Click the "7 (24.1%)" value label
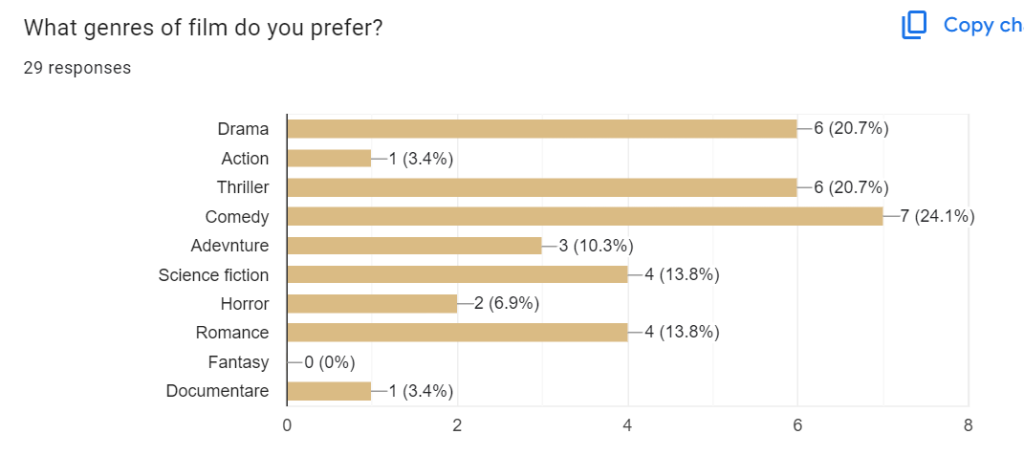Image resolution: width=1024 pixels, height=456 pixels. click(937, 216)
